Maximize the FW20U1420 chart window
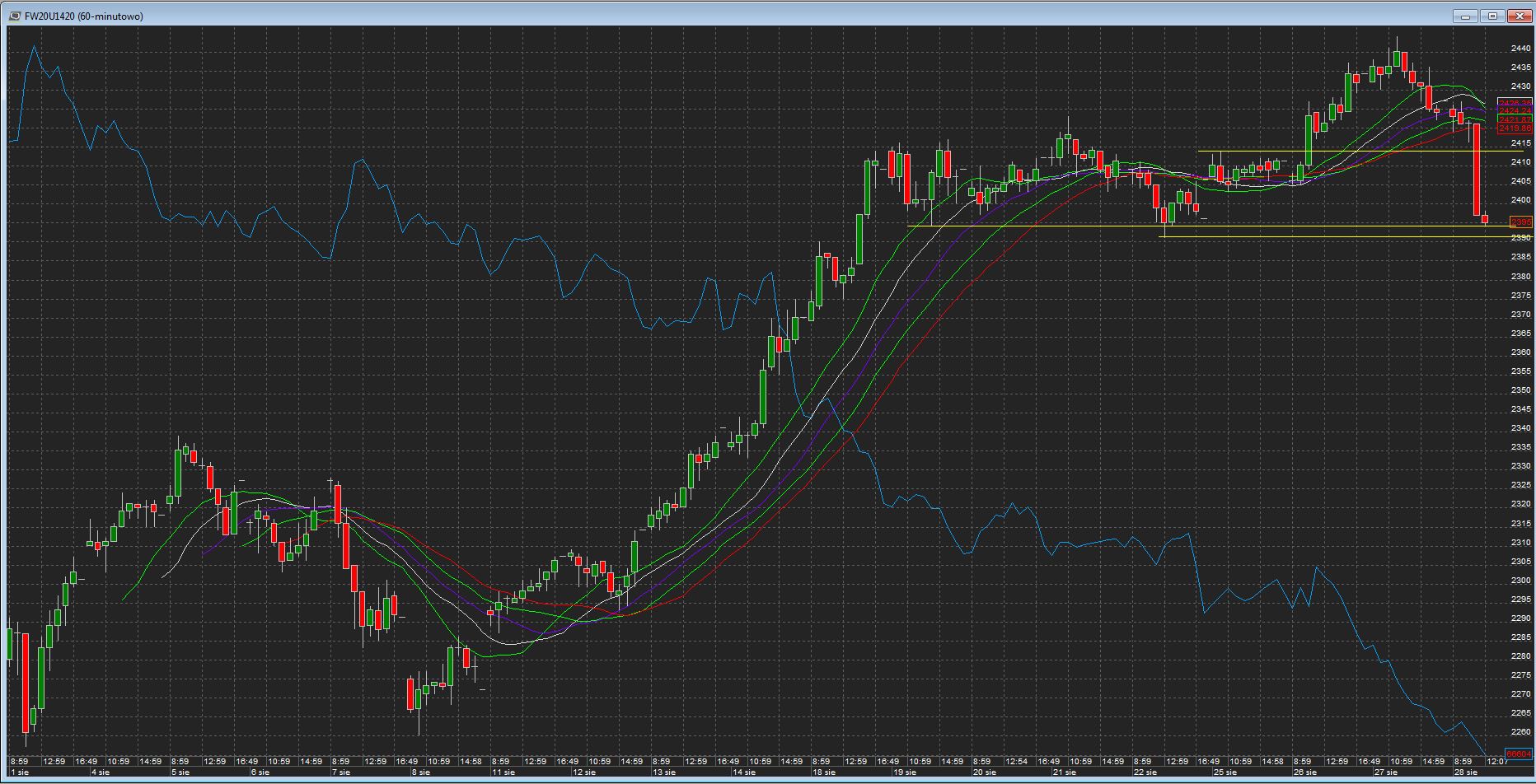1536x784 pixels. pos(1492,16)
